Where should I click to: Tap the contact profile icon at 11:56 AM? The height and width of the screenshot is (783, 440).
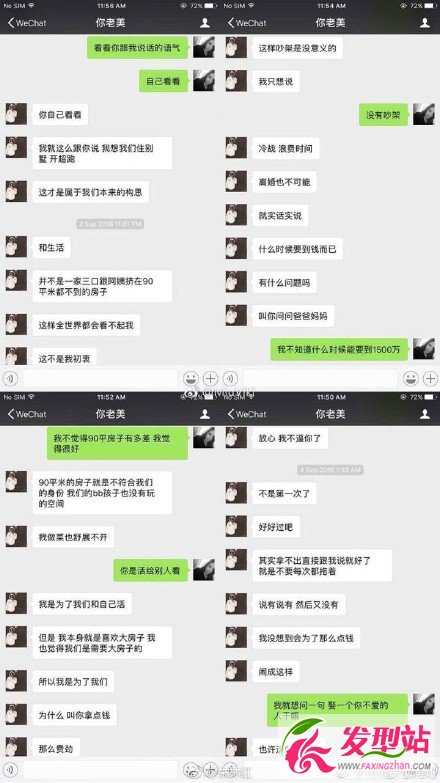[205, 23]
